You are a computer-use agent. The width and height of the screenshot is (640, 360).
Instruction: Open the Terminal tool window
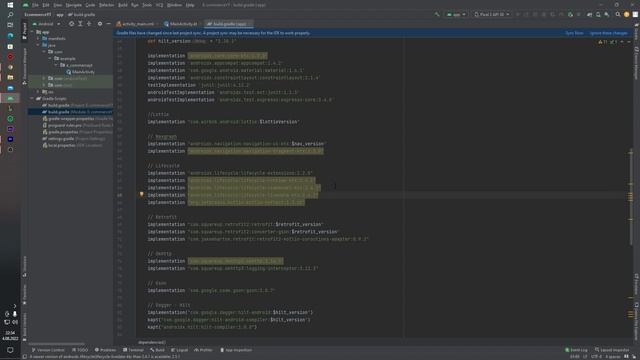133,350
